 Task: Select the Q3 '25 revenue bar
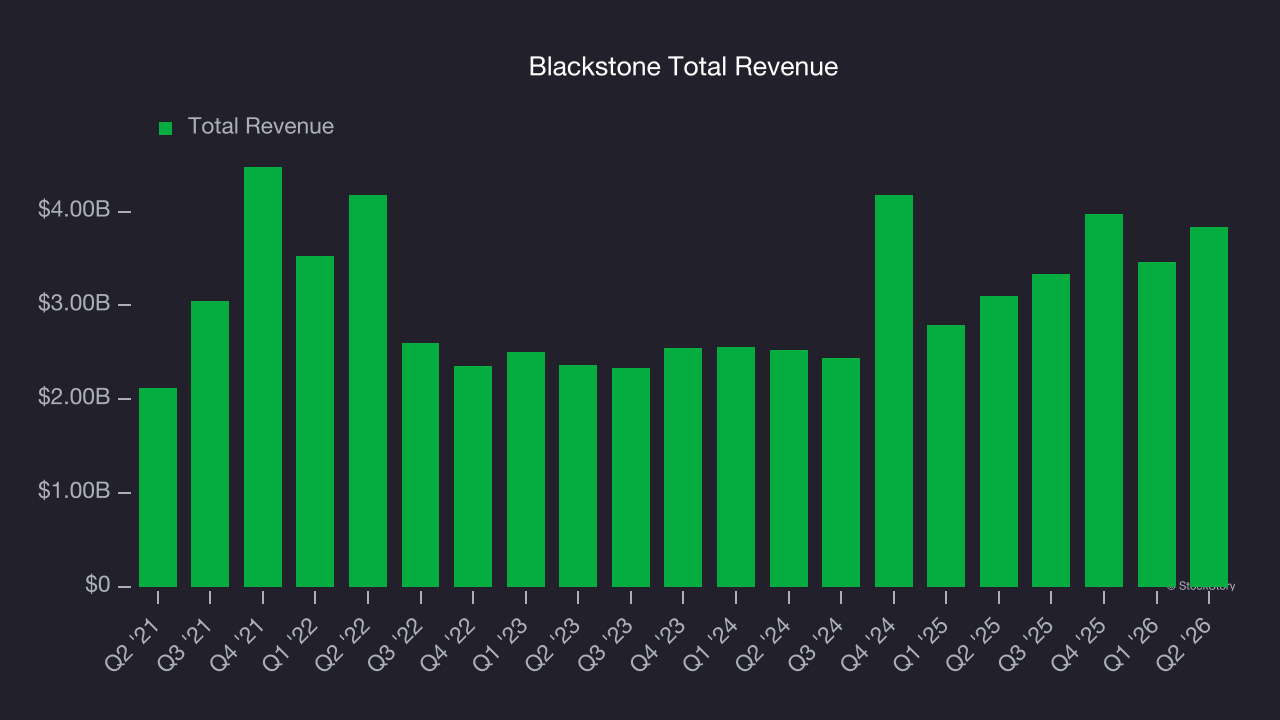pos(1051,430)
